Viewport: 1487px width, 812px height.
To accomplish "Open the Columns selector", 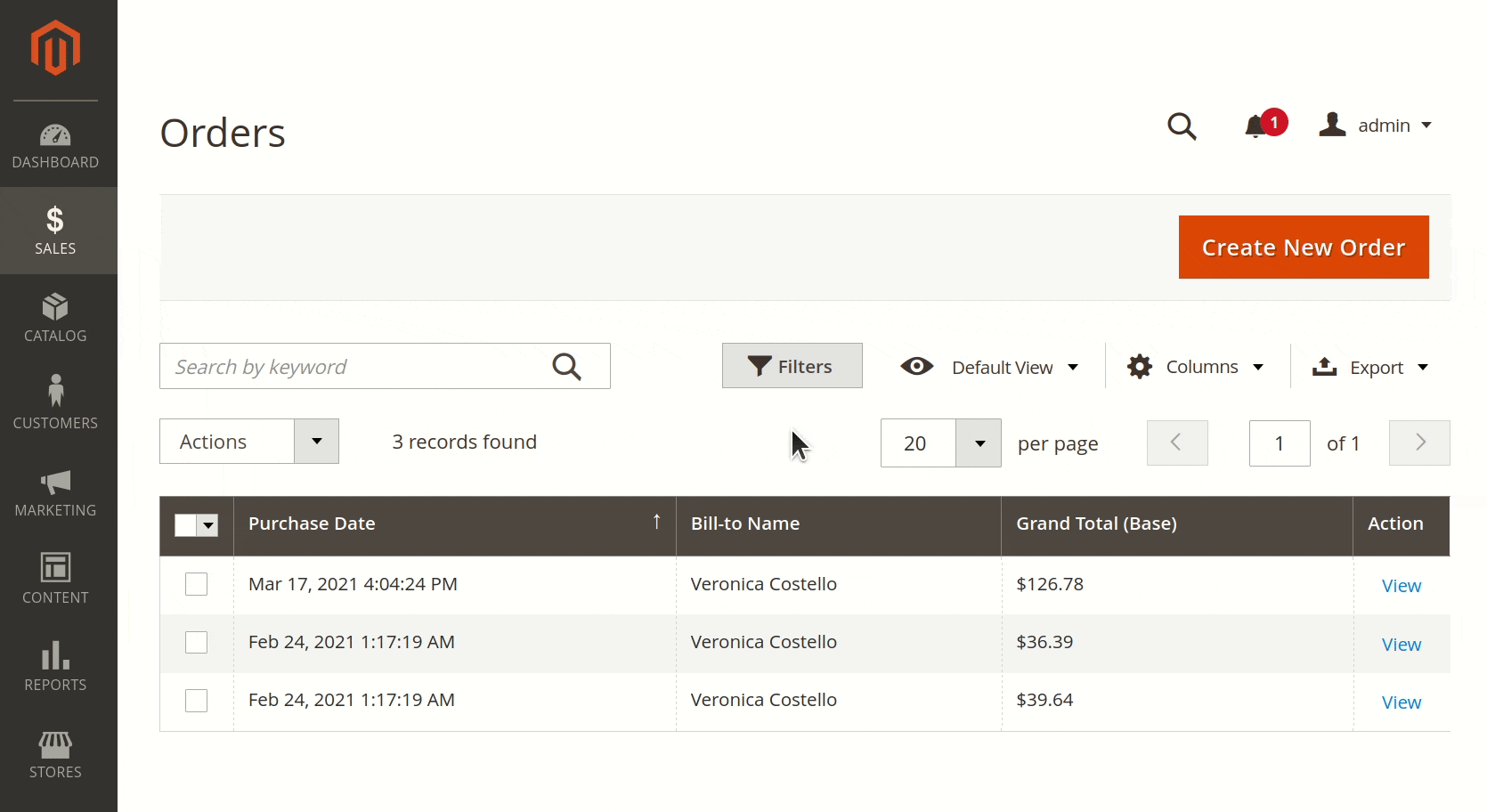I will click(x=1195, y=366).
